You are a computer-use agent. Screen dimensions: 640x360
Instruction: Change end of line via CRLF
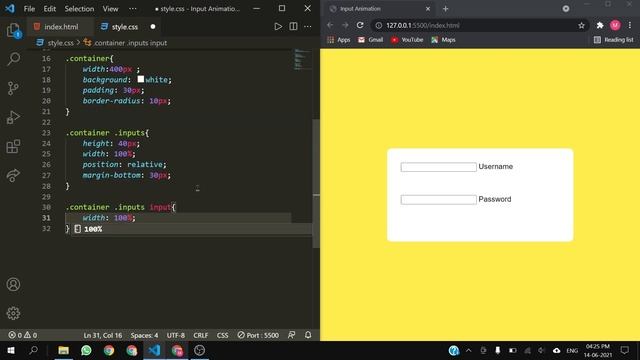click(x=201, y=335)
